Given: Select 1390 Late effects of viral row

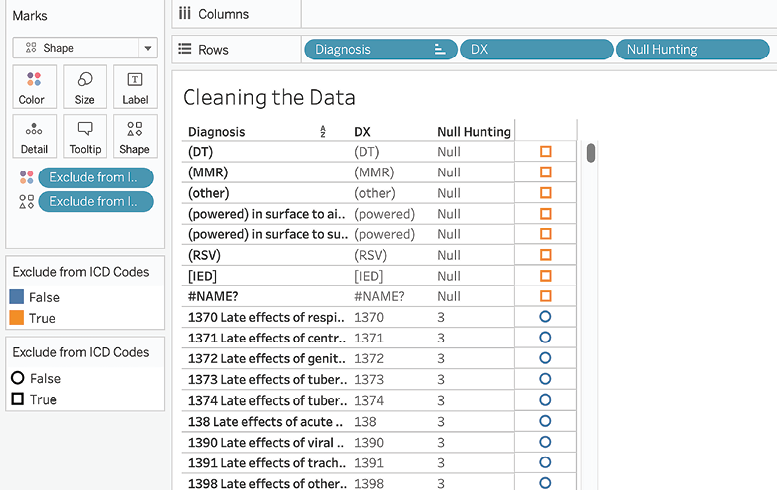Looking at the screenshot, I should 266,442.
